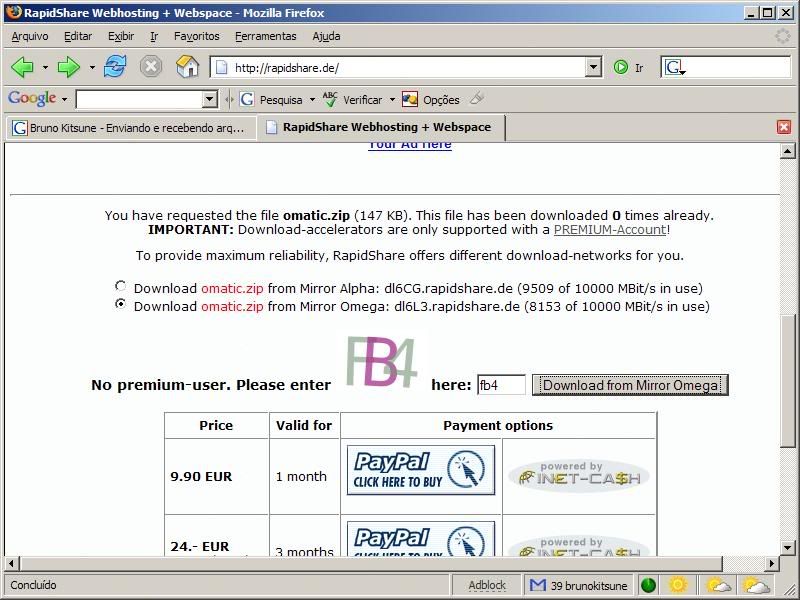This screenshot has height=600, width=800.
Task: Expand the address bar URL dropdown
Action: [x=593, y=67]
